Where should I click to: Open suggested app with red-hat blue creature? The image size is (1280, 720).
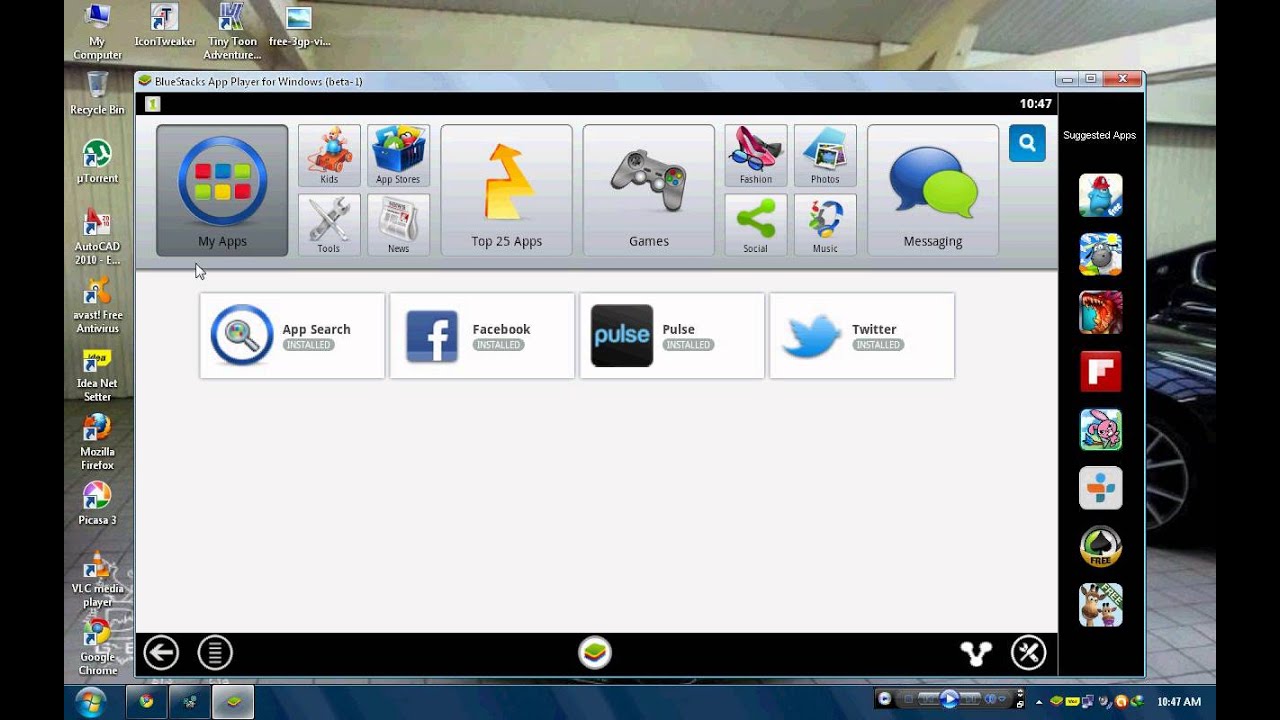click(x=1100, y=195)
